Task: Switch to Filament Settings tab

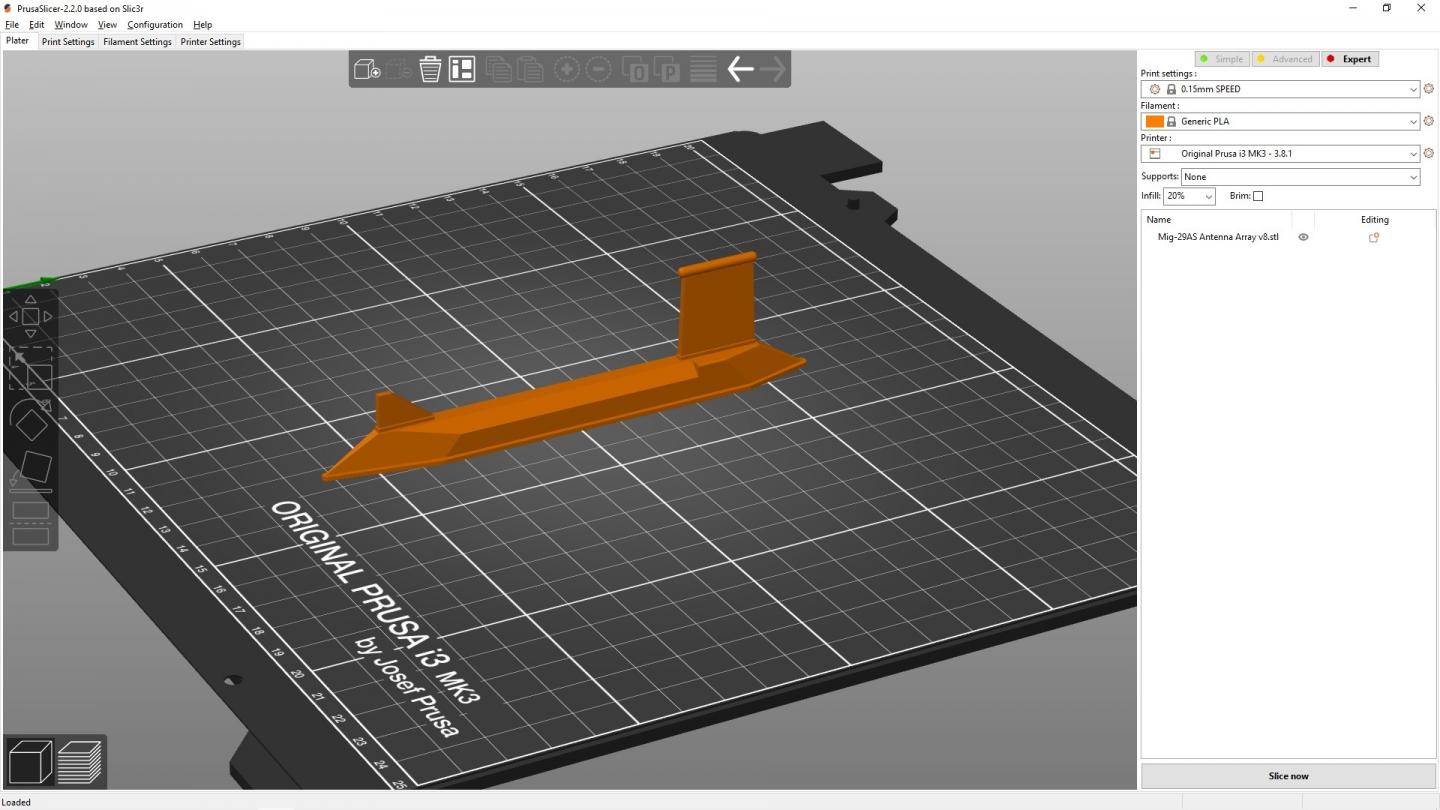Action: (137, 42)
